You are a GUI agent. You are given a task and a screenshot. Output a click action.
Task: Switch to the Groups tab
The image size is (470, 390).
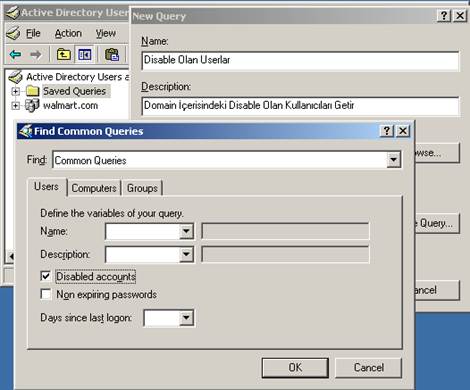pos(142,188)
